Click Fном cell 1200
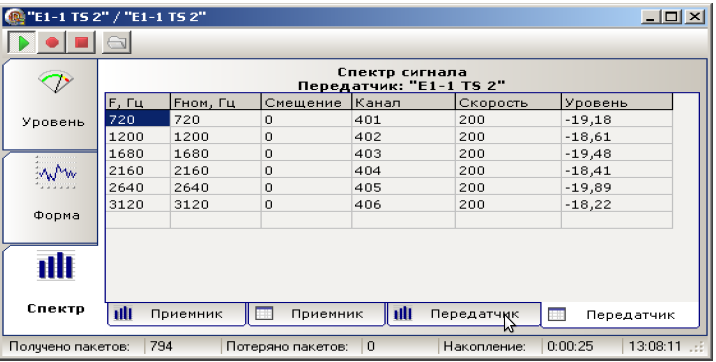 tap(216, 136)
